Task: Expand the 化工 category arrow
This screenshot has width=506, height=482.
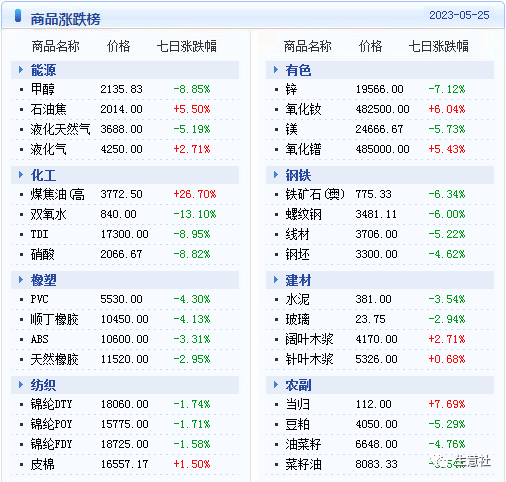Action: coord(21,175)
